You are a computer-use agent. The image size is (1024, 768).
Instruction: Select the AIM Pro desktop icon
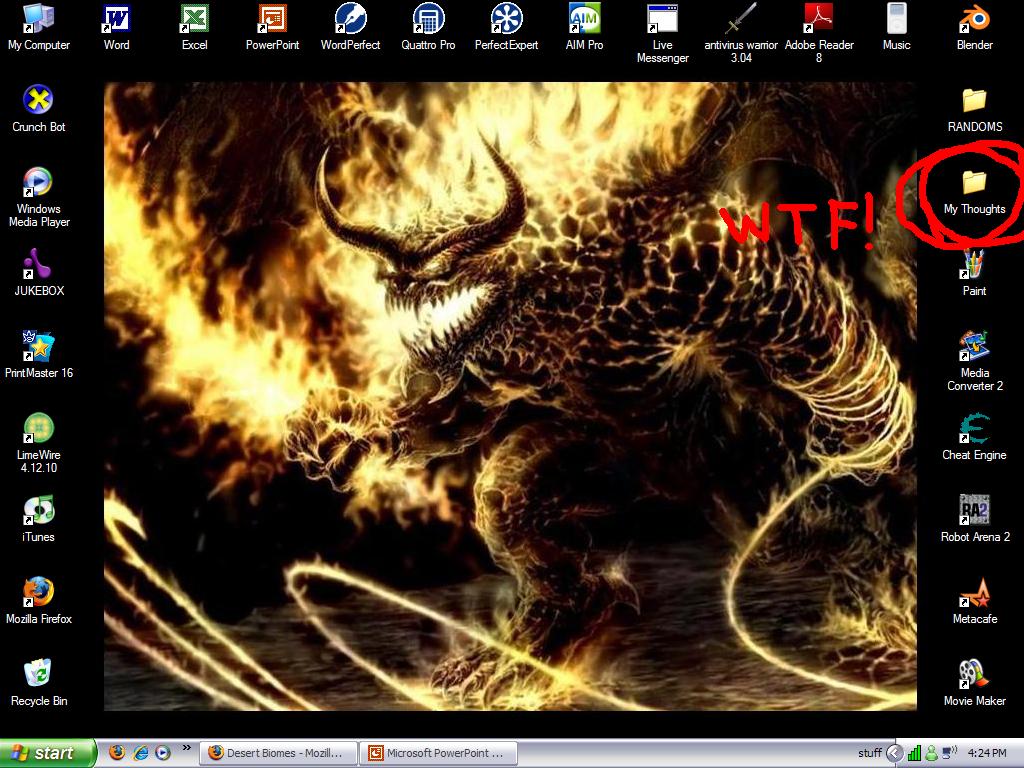584,19
